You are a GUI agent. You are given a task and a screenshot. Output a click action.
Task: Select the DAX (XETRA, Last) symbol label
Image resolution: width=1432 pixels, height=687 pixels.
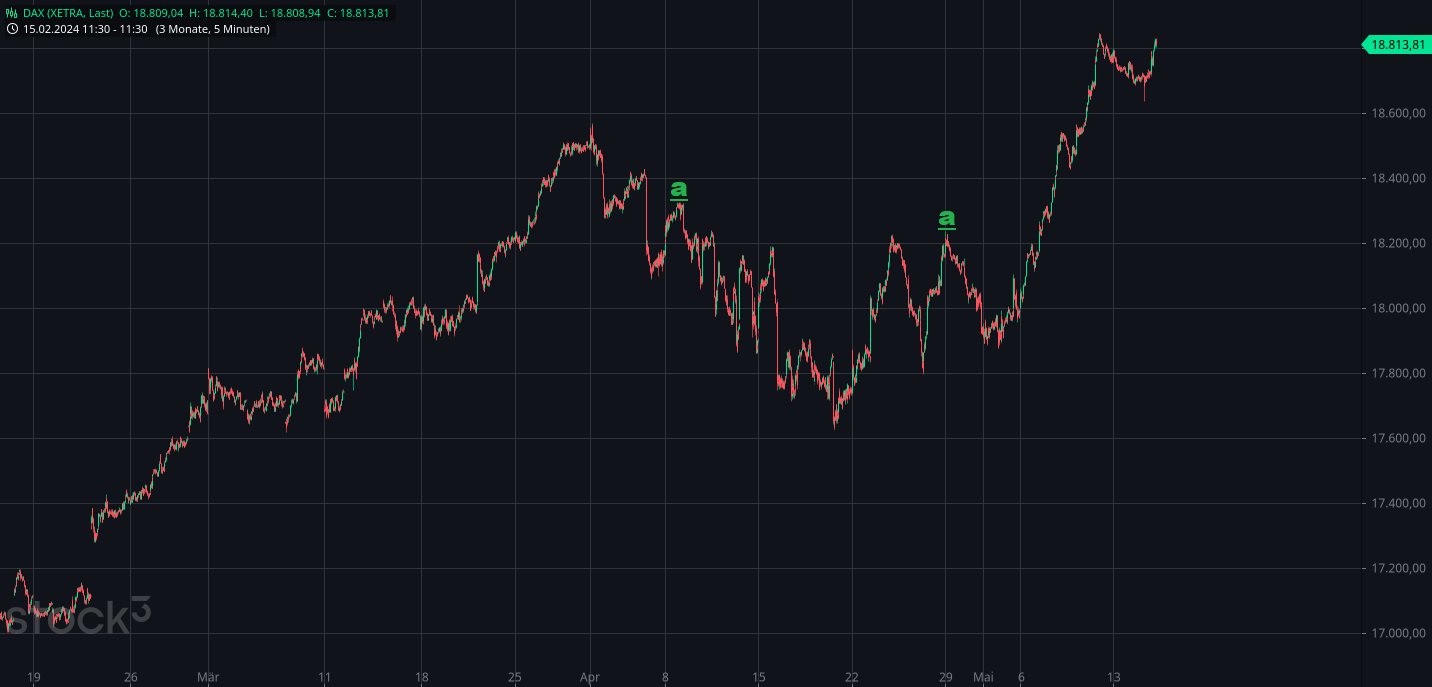coord(68,13)
